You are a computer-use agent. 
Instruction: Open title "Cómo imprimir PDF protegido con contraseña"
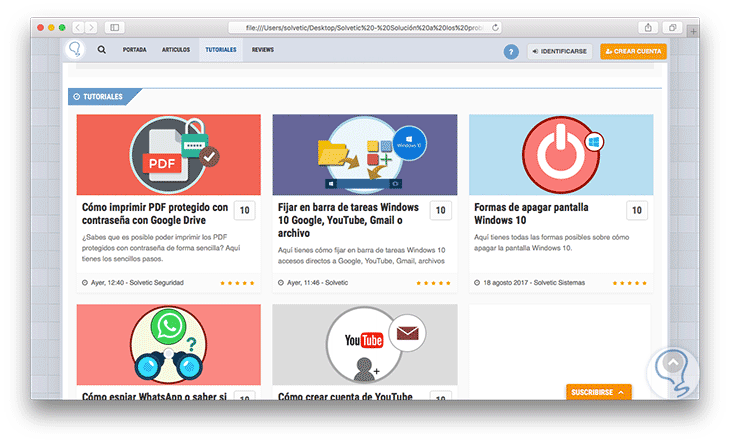(155, 214)
